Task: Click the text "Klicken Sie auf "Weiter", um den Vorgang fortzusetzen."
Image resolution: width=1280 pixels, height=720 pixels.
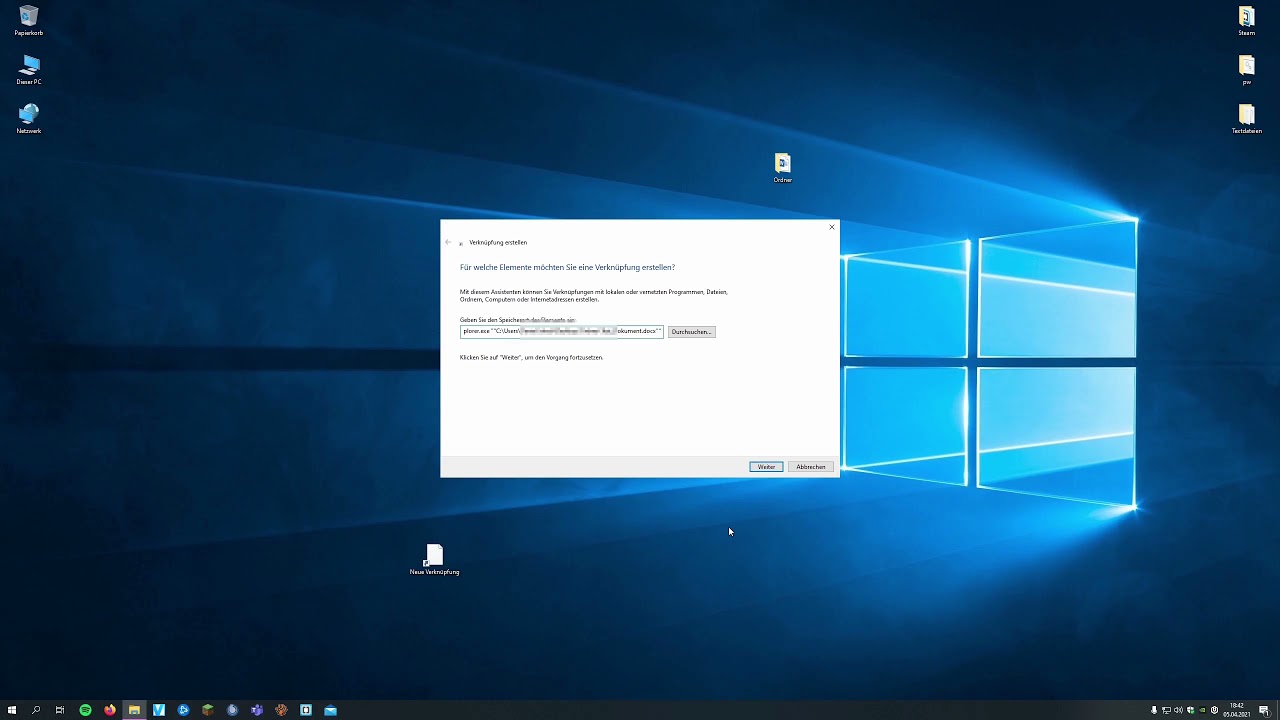Action: 531,357
